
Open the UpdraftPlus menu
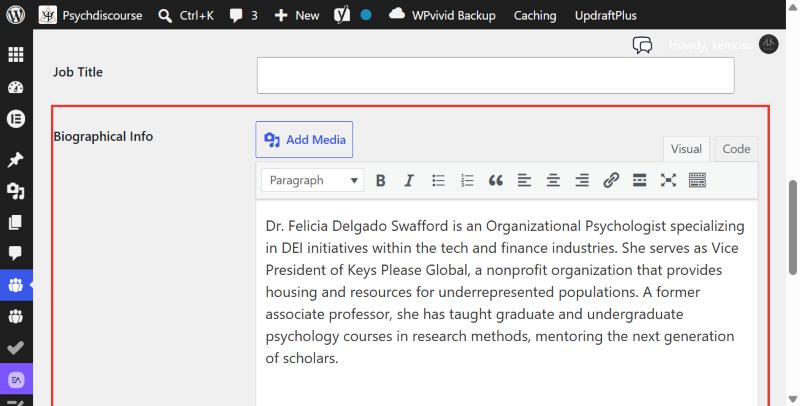pyautogui.click(x=606, y=15)
